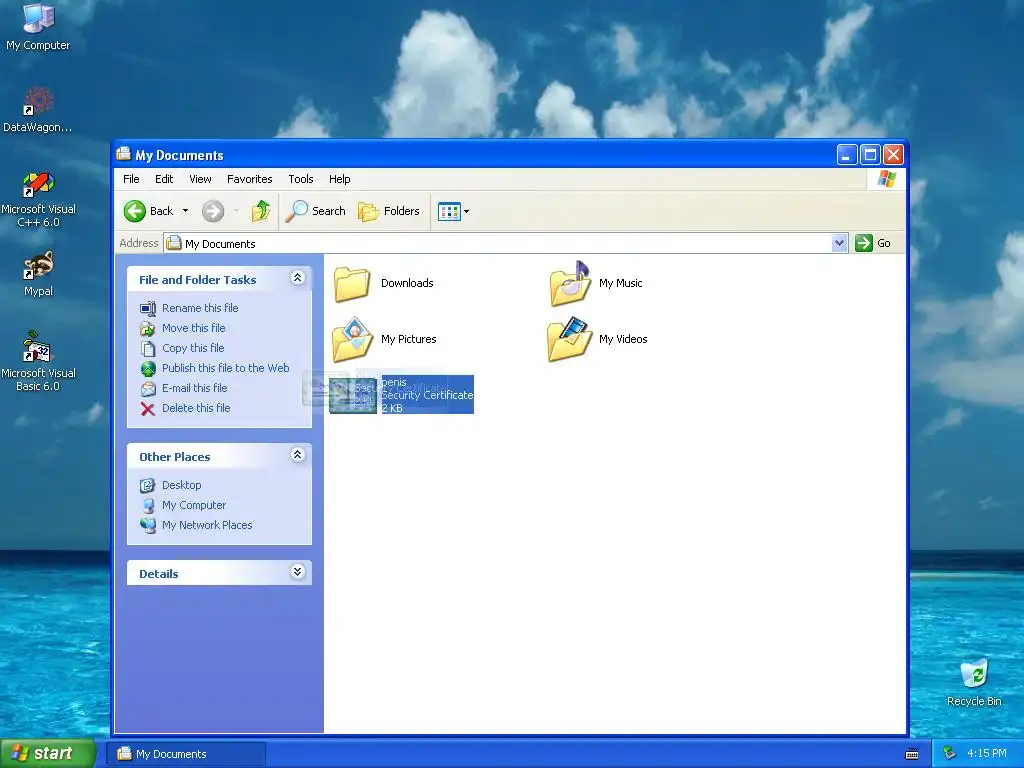Select the Security Certificate file icon
The width and height of the screenshot is (1024, 768).
click(x=353, y=395)
